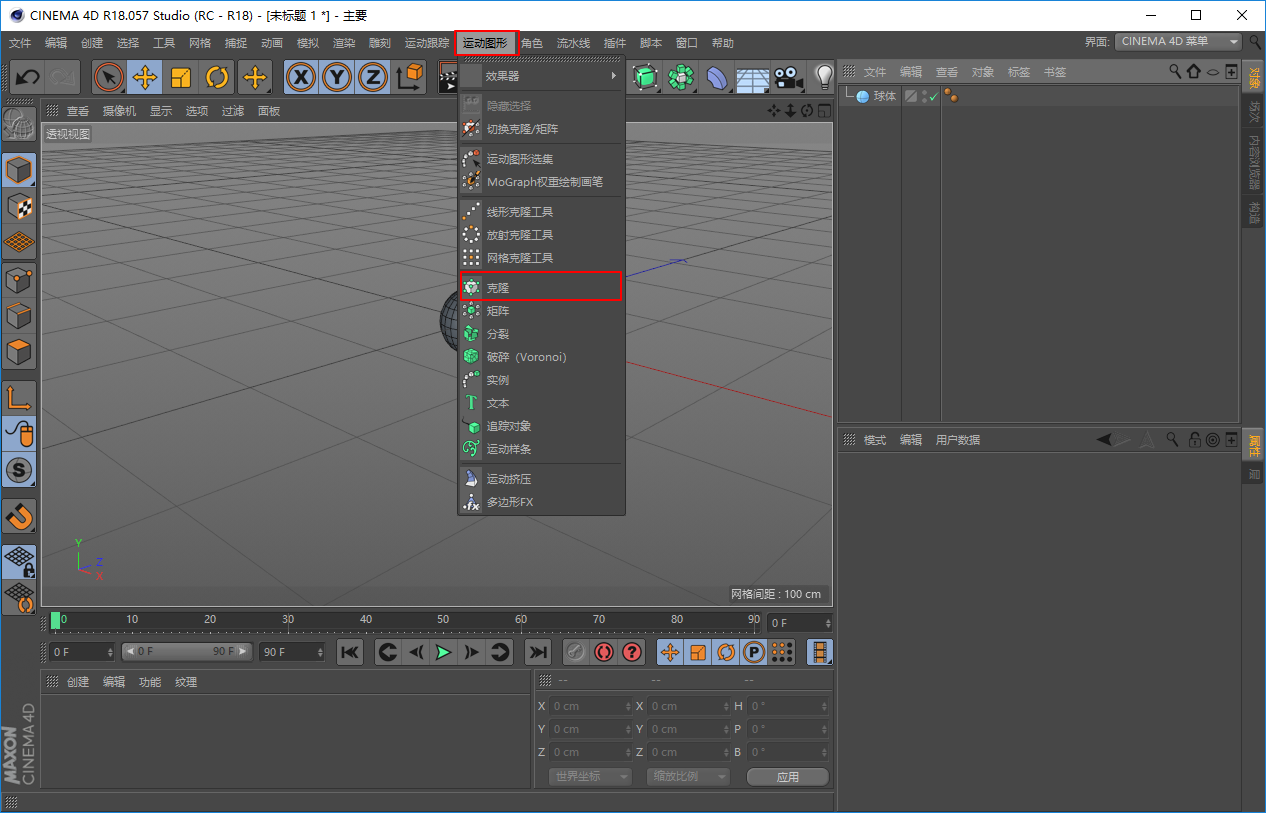The height and width of the screenshot is (813, 1266).
Task: Click the sphere layer square icon
Action: pyautogui.click(x=911, y=96)
